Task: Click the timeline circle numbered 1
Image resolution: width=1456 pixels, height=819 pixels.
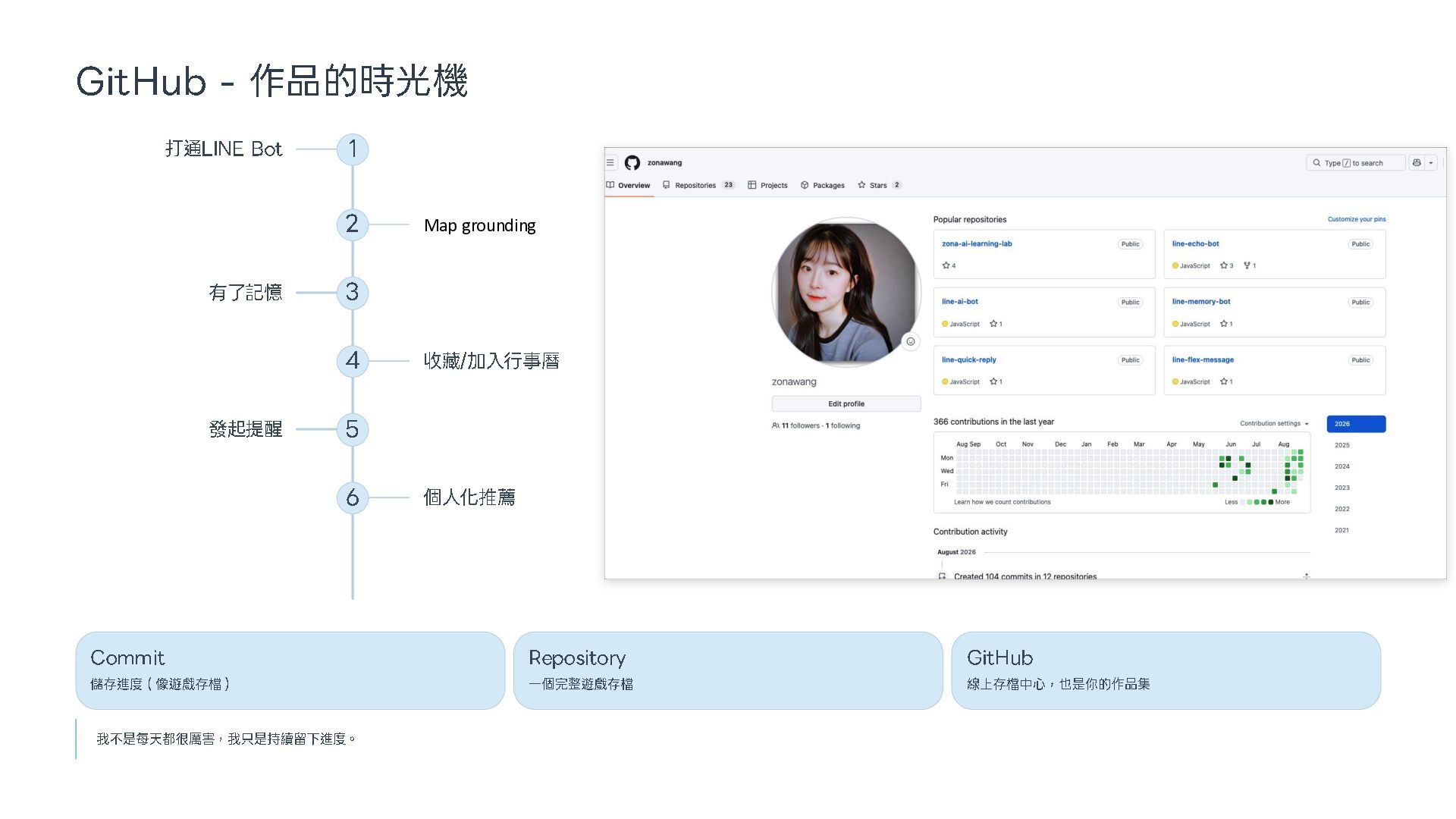Action: pyautogui.click(x=353, y=149)
